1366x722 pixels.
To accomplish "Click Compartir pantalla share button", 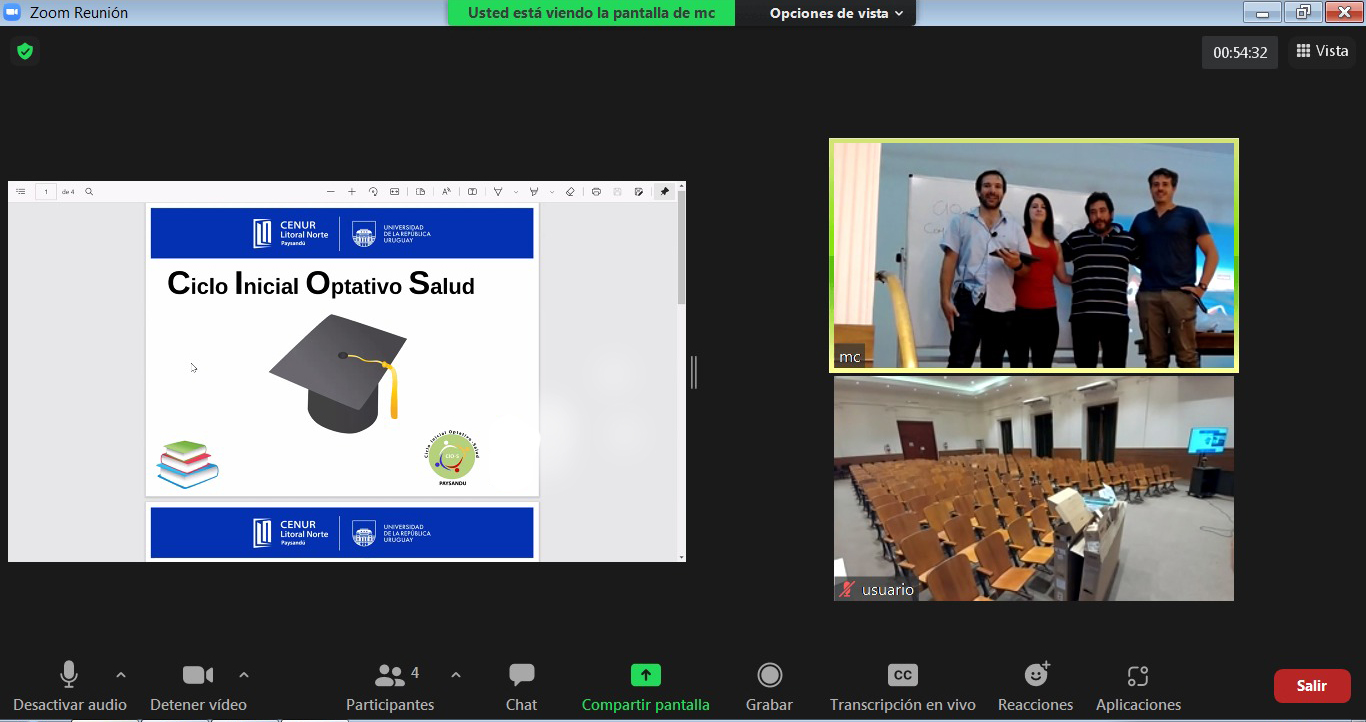I will click(x=645, y=686).
